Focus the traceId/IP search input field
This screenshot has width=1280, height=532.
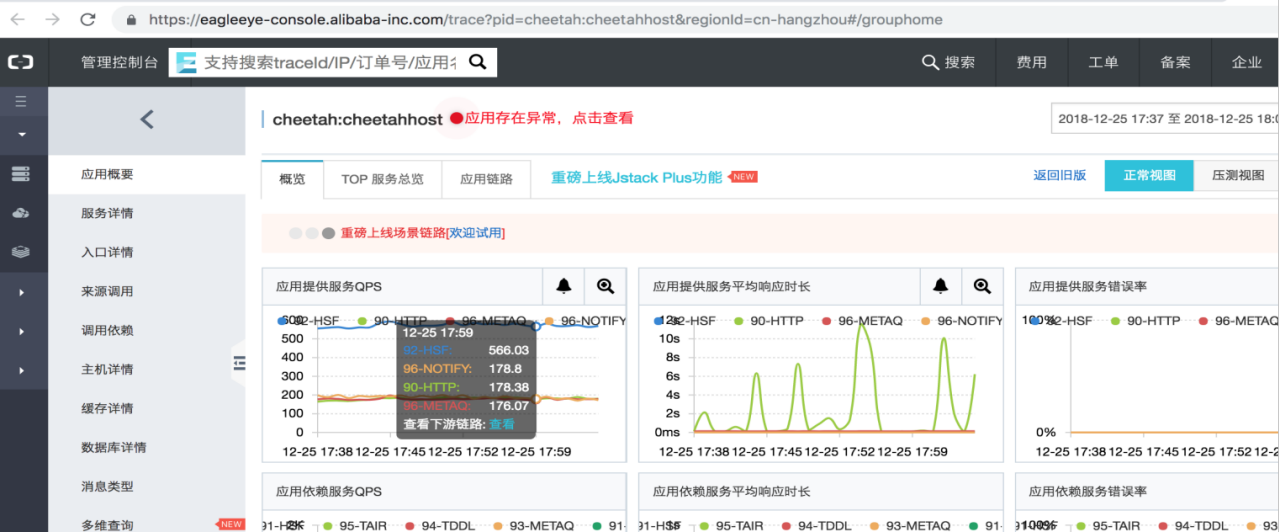click(x=330, y=62)
